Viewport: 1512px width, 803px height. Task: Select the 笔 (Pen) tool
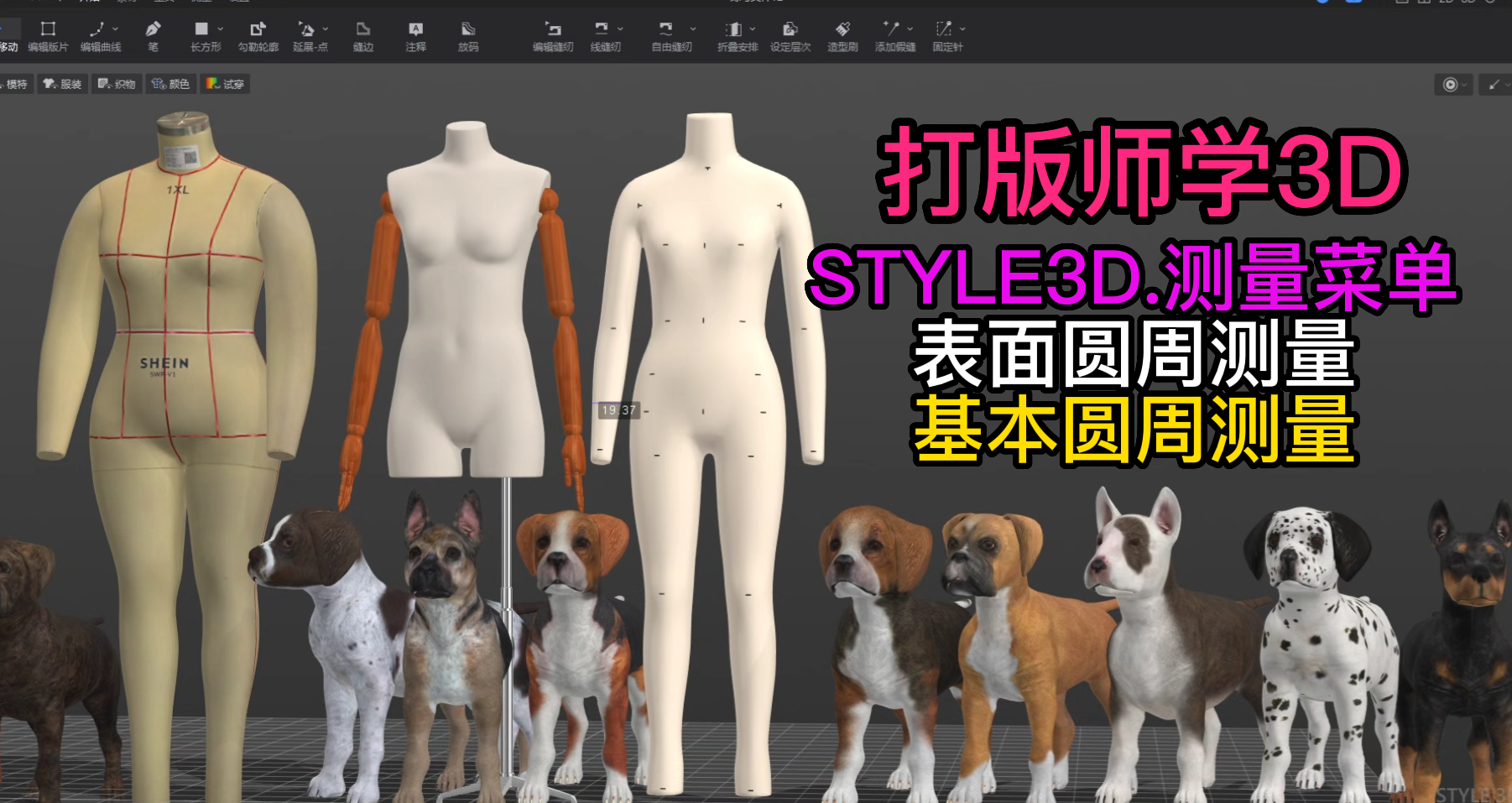153,37
